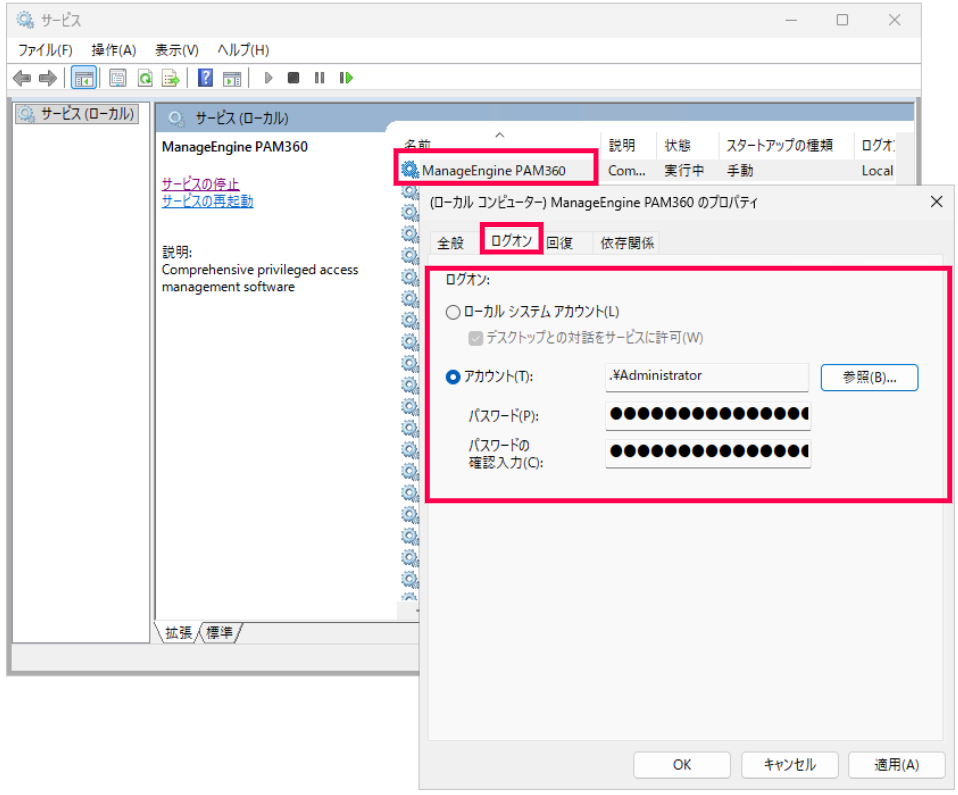958x795 pixels.
Task: Sort by the 状態 column header
Action: [688, 145]
